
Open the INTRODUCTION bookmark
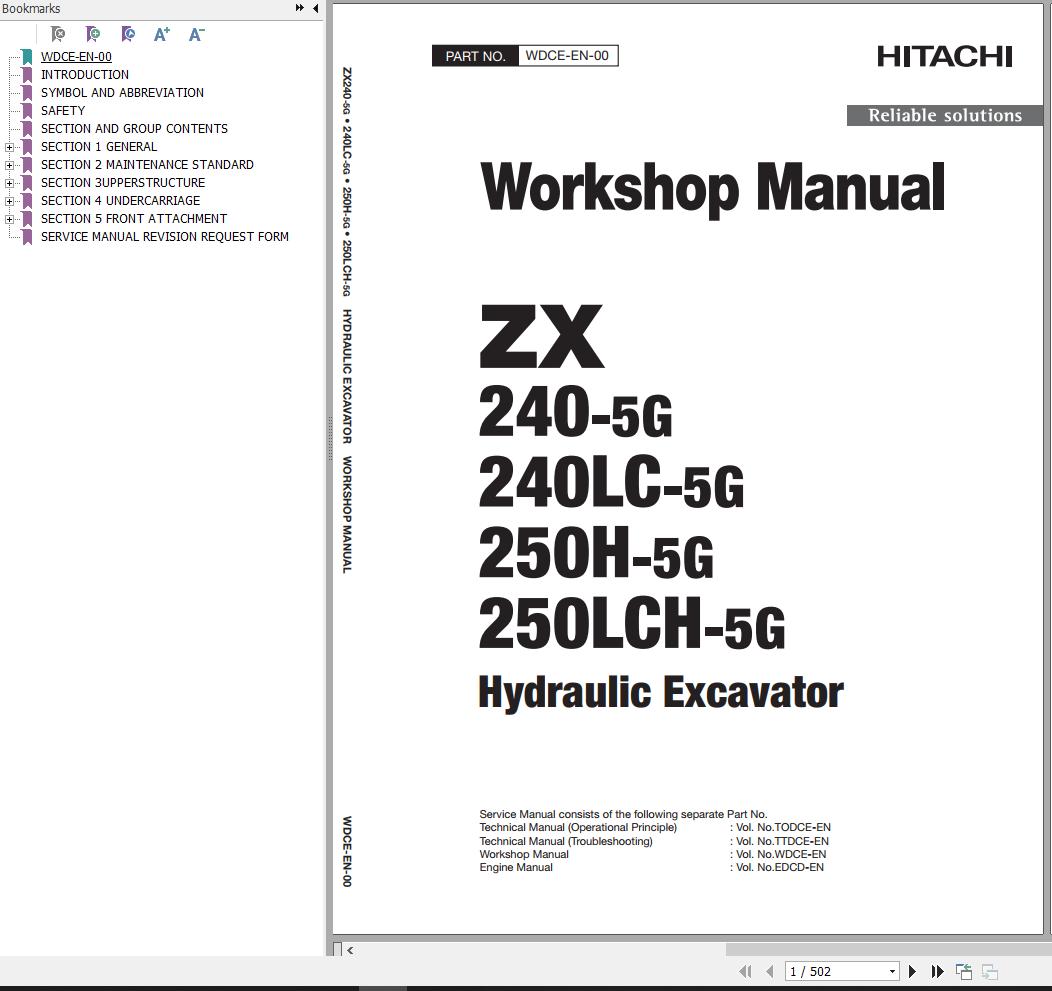point(85,74)
